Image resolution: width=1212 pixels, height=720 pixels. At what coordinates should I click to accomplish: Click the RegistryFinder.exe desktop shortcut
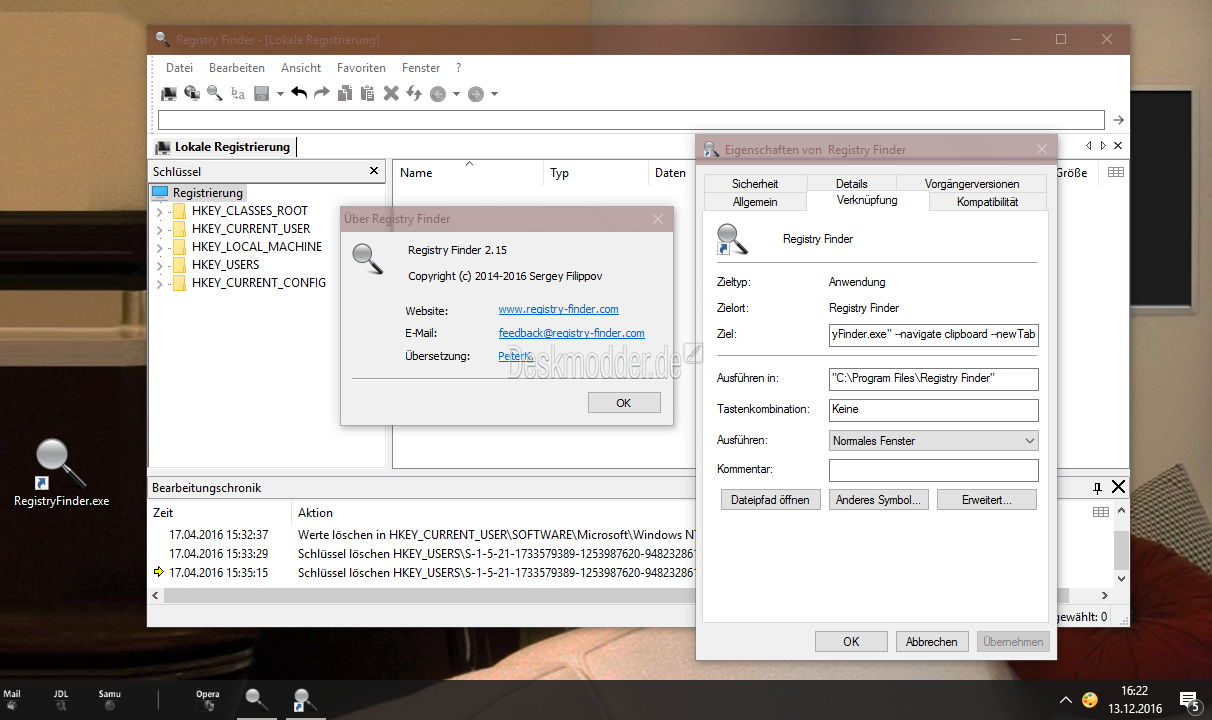[62, 474]
